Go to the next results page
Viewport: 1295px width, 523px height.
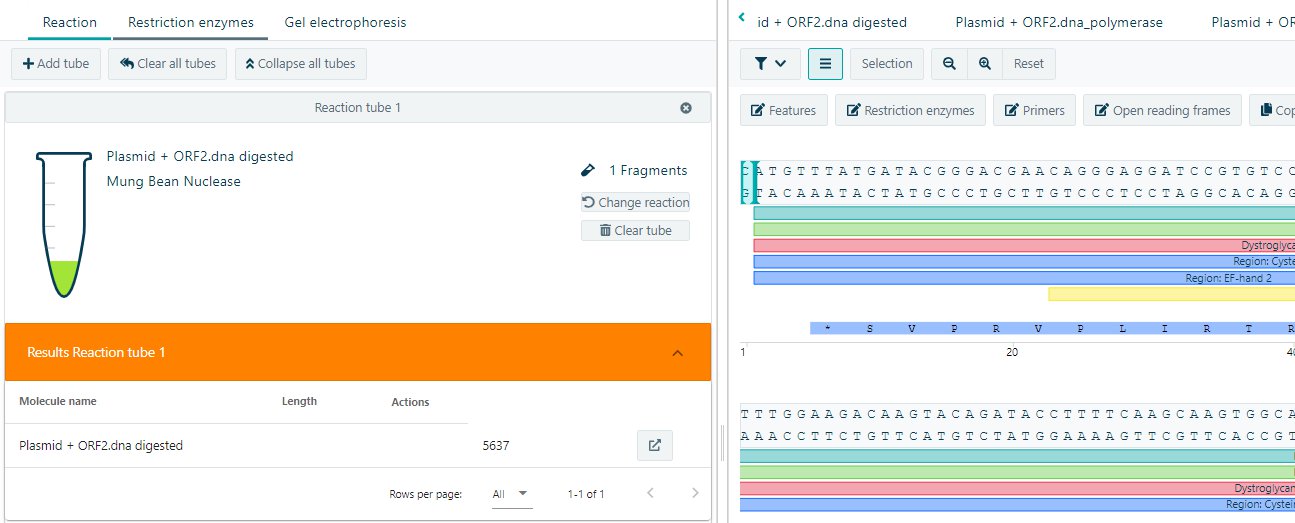tap(696, 493)
